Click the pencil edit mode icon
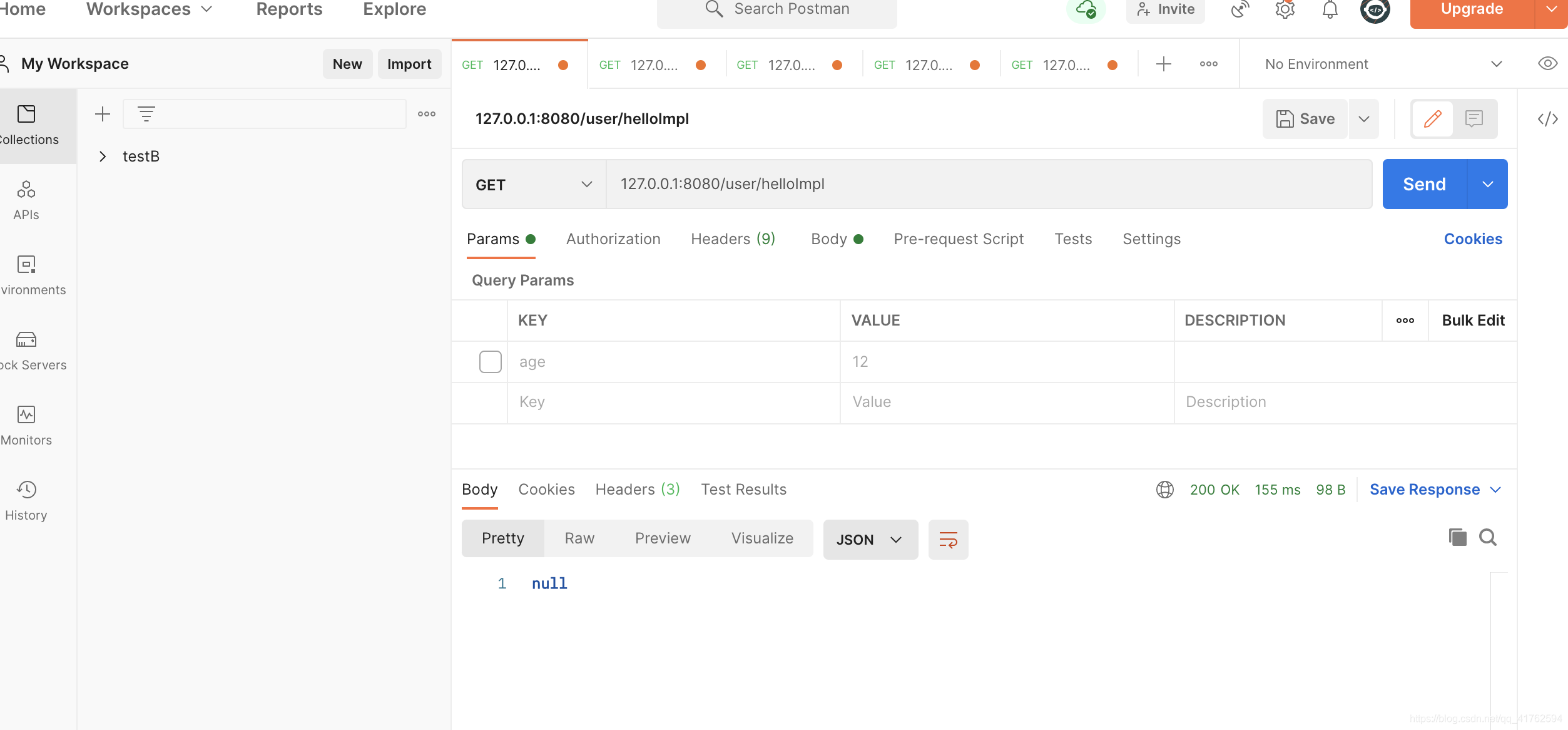The width and height of the screenshot is (1568, 730). point(1432,118)
